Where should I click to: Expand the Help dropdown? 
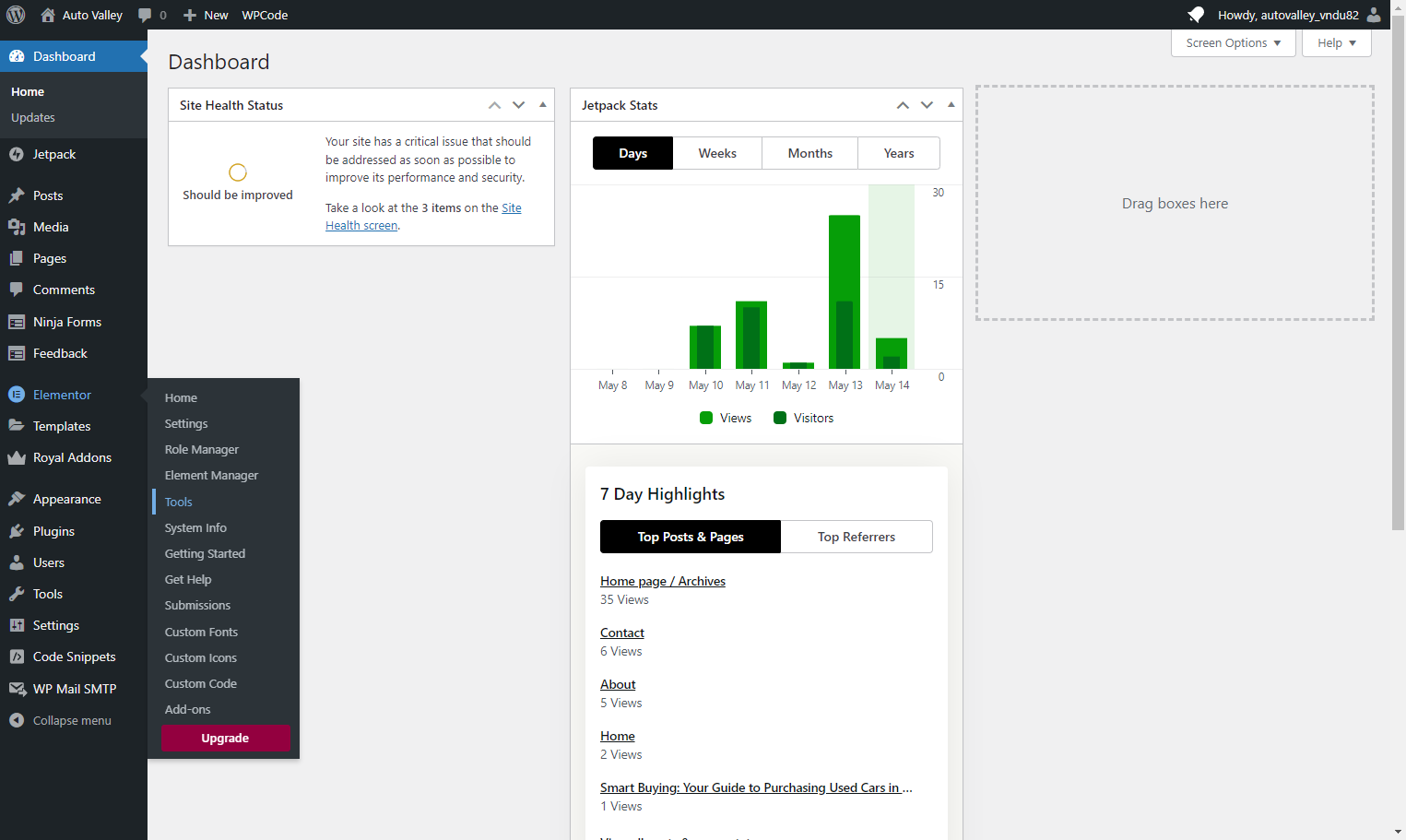(1337, 43)
